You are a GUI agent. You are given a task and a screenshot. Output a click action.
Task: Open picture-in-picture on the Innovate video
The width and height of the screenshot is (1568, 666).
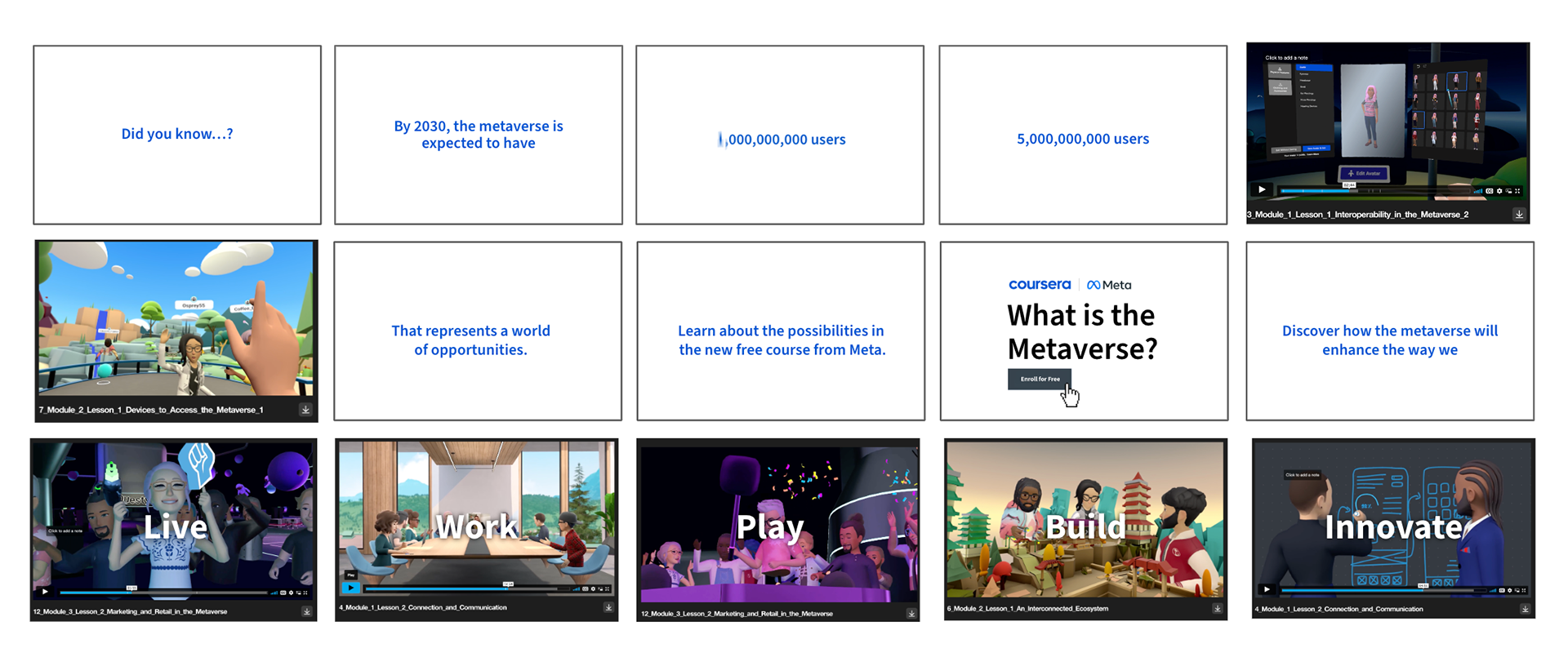pos(1517,590)
